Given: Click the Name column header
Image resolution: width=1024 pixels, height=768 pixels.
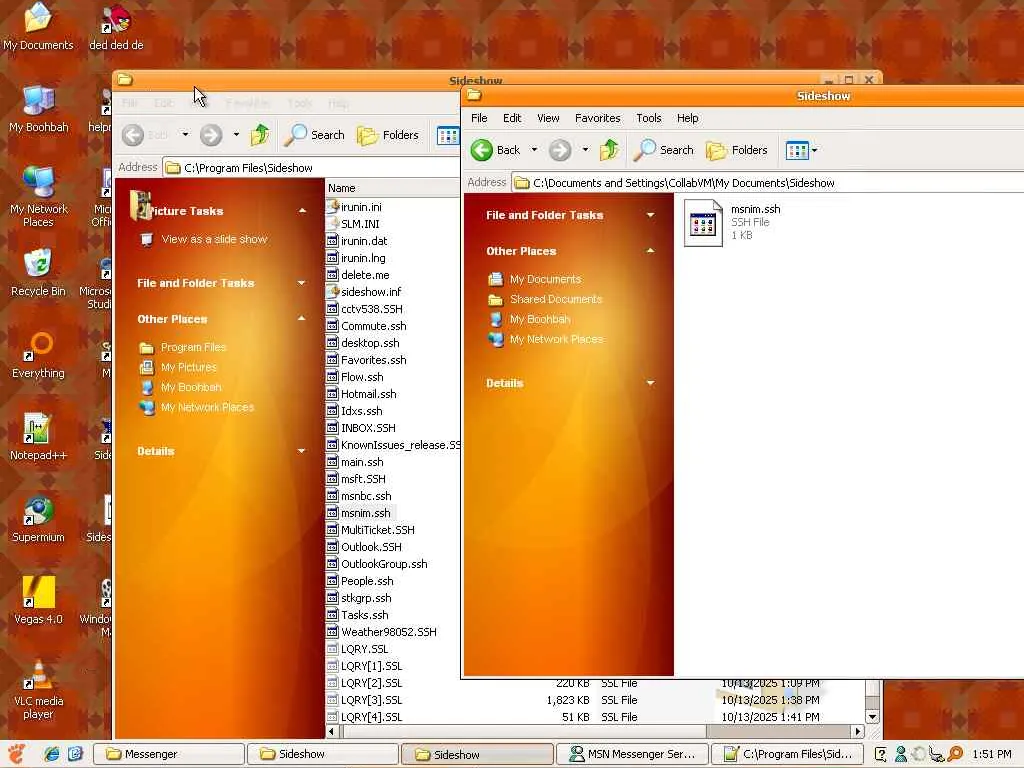Looking at the screenshot, I should click(392, 188).
